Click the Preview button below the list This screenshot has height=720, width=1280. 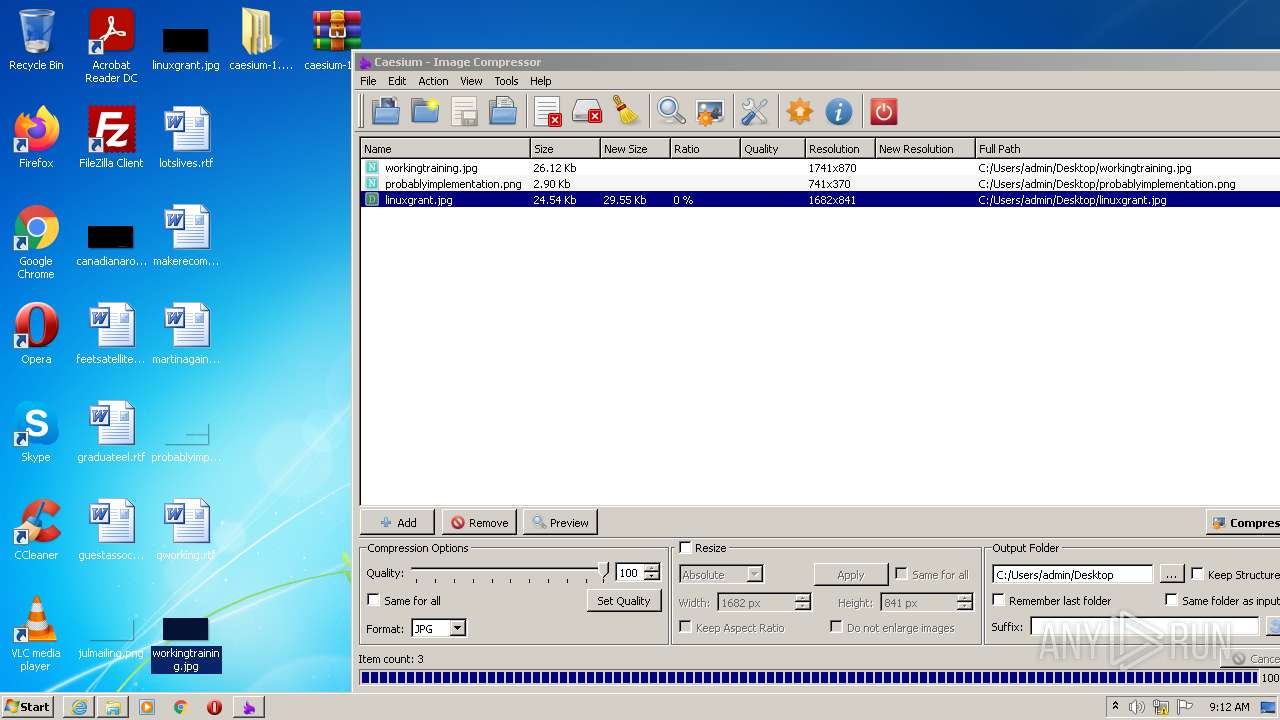560,522
